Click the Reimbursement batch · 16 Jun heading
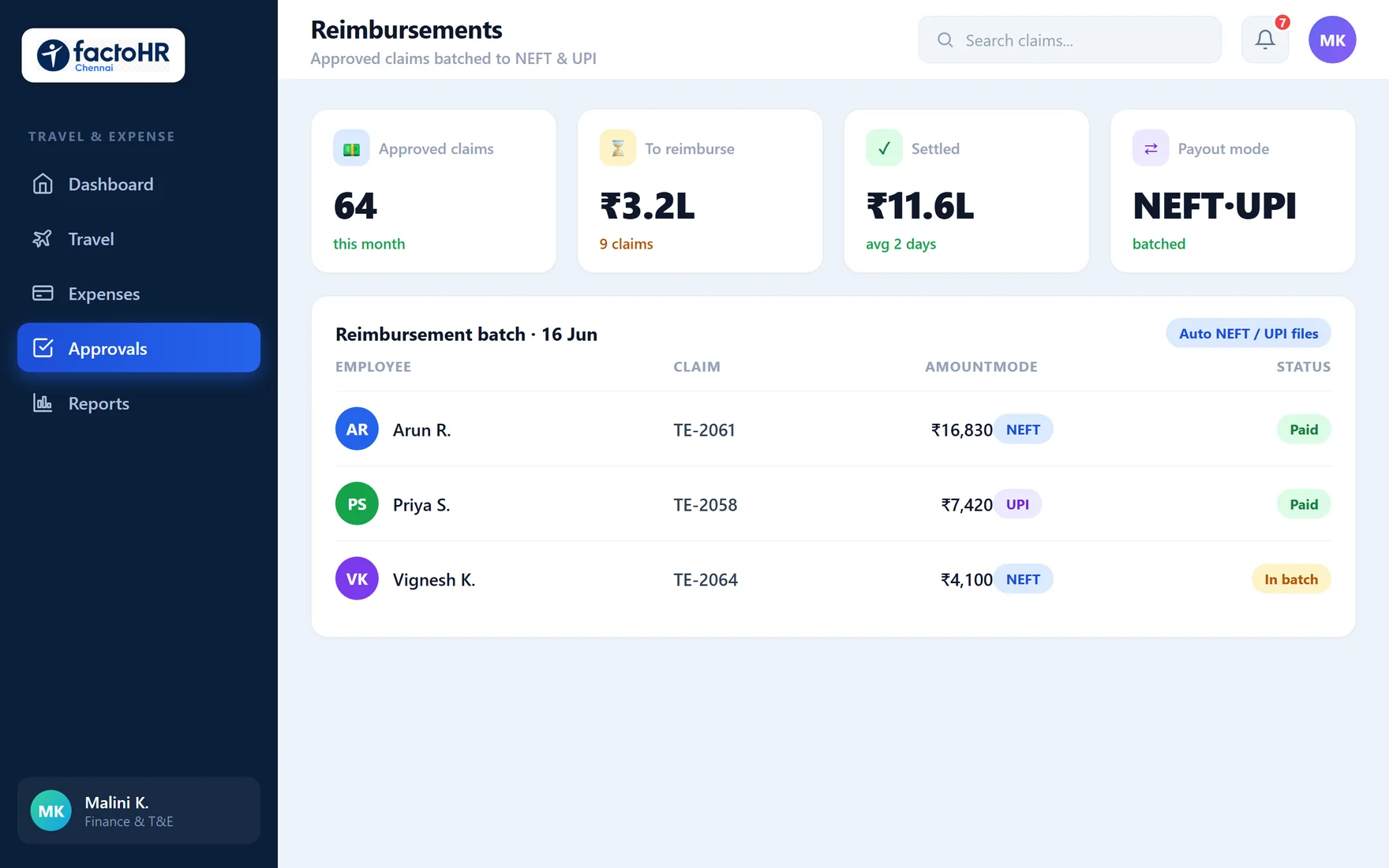The height and width of the screenshot is (868, 1389). click(466, 334)
